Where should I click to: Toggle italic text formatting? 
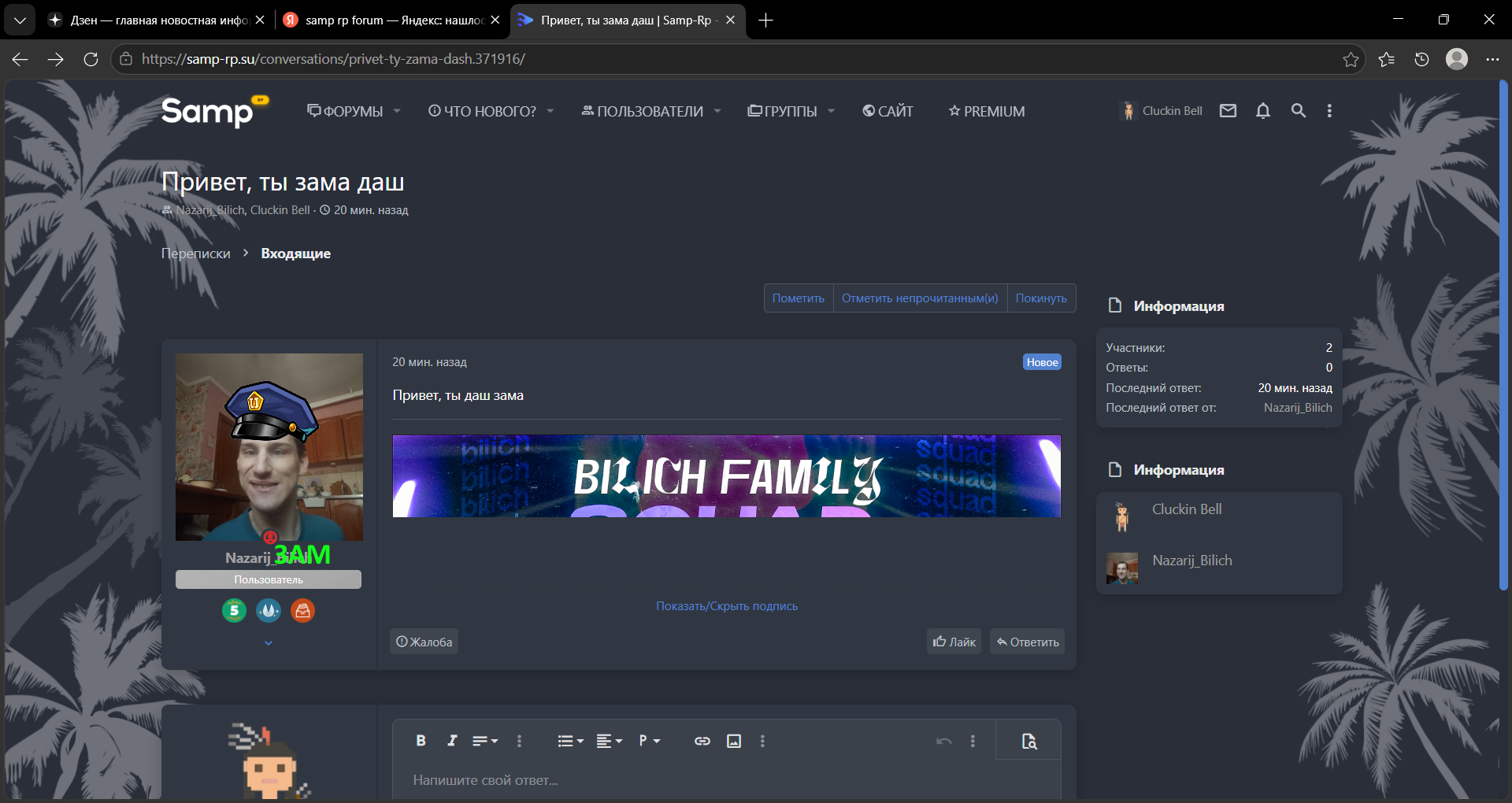[x=452, y=741]
